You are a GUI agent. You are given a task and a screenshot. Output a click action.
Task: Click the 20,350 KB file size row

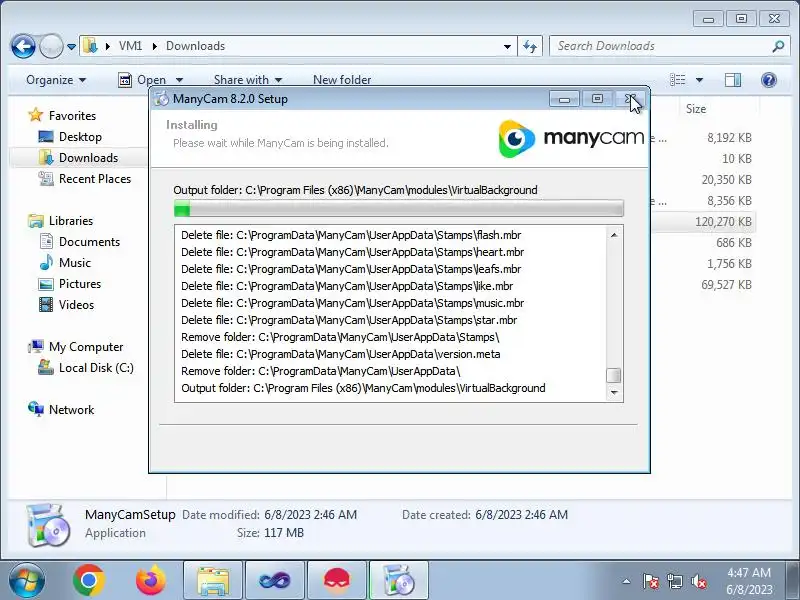[x=726, y=180]
